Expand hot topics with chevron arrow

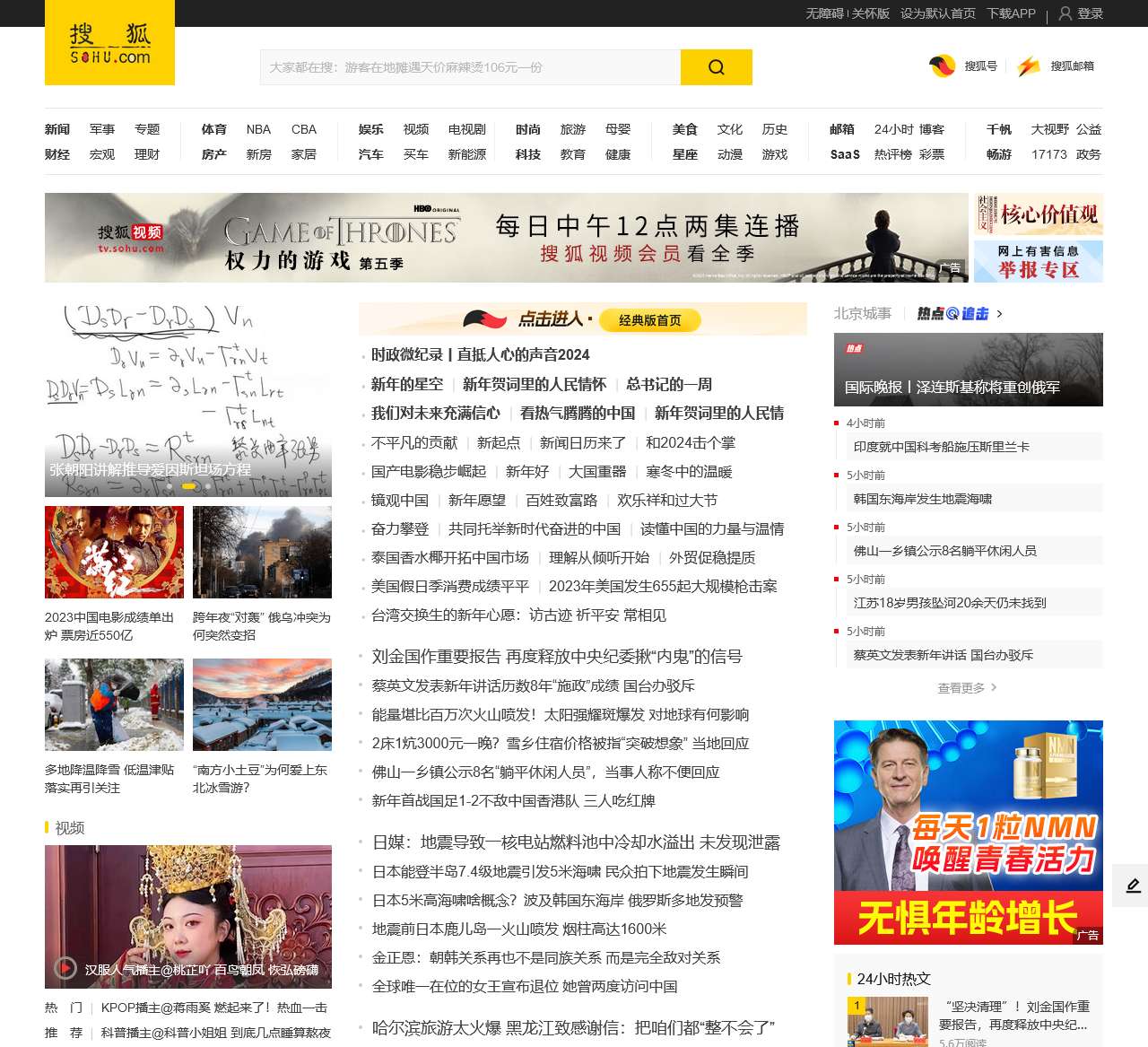[1000, 313]
